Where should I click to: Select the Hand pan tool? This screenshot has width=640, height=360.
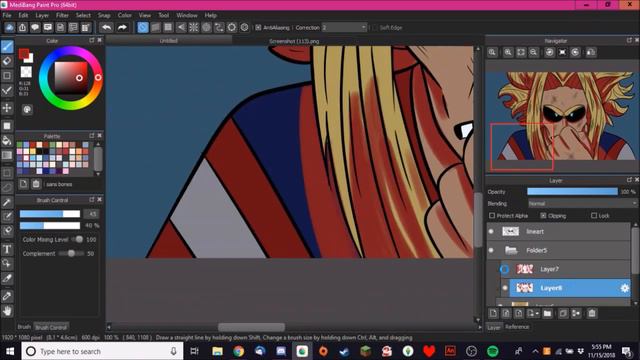pyautogui.click(x=7, y=311)
